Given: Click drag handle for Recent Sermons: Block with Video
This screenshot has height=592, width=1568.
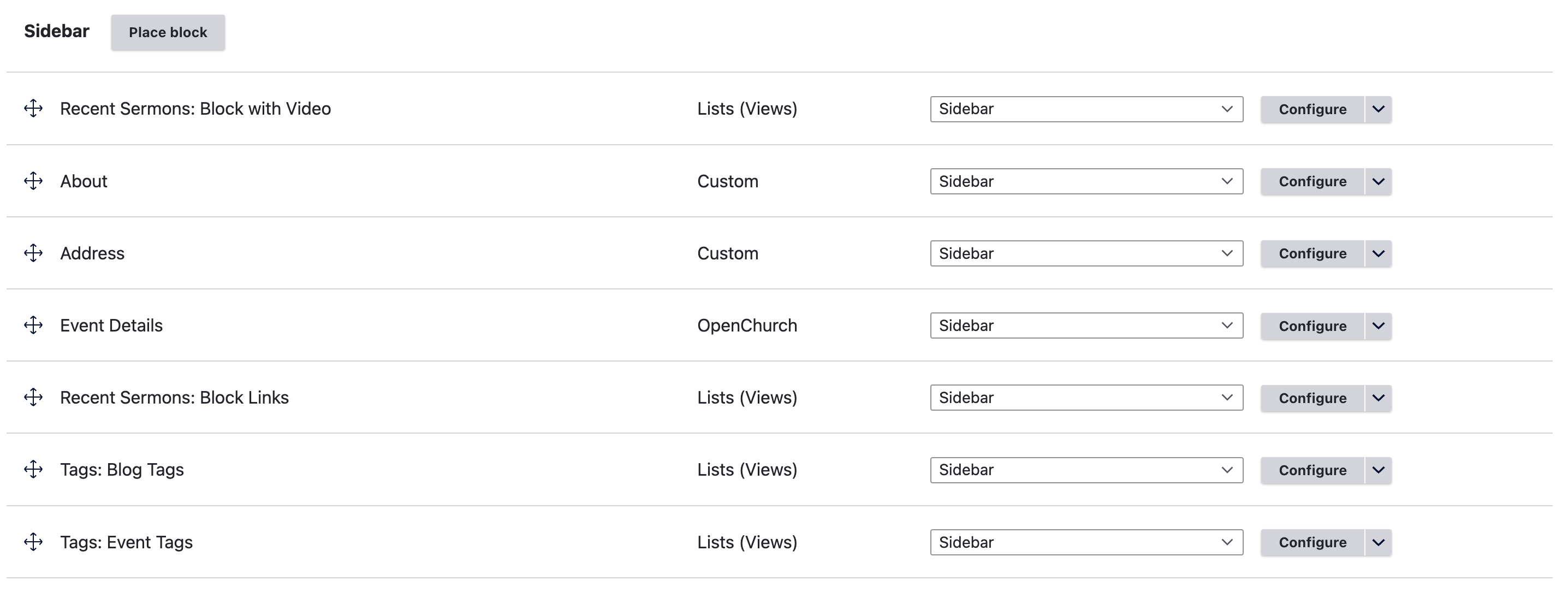Looking at the screenshot, I should click(33, 109).
